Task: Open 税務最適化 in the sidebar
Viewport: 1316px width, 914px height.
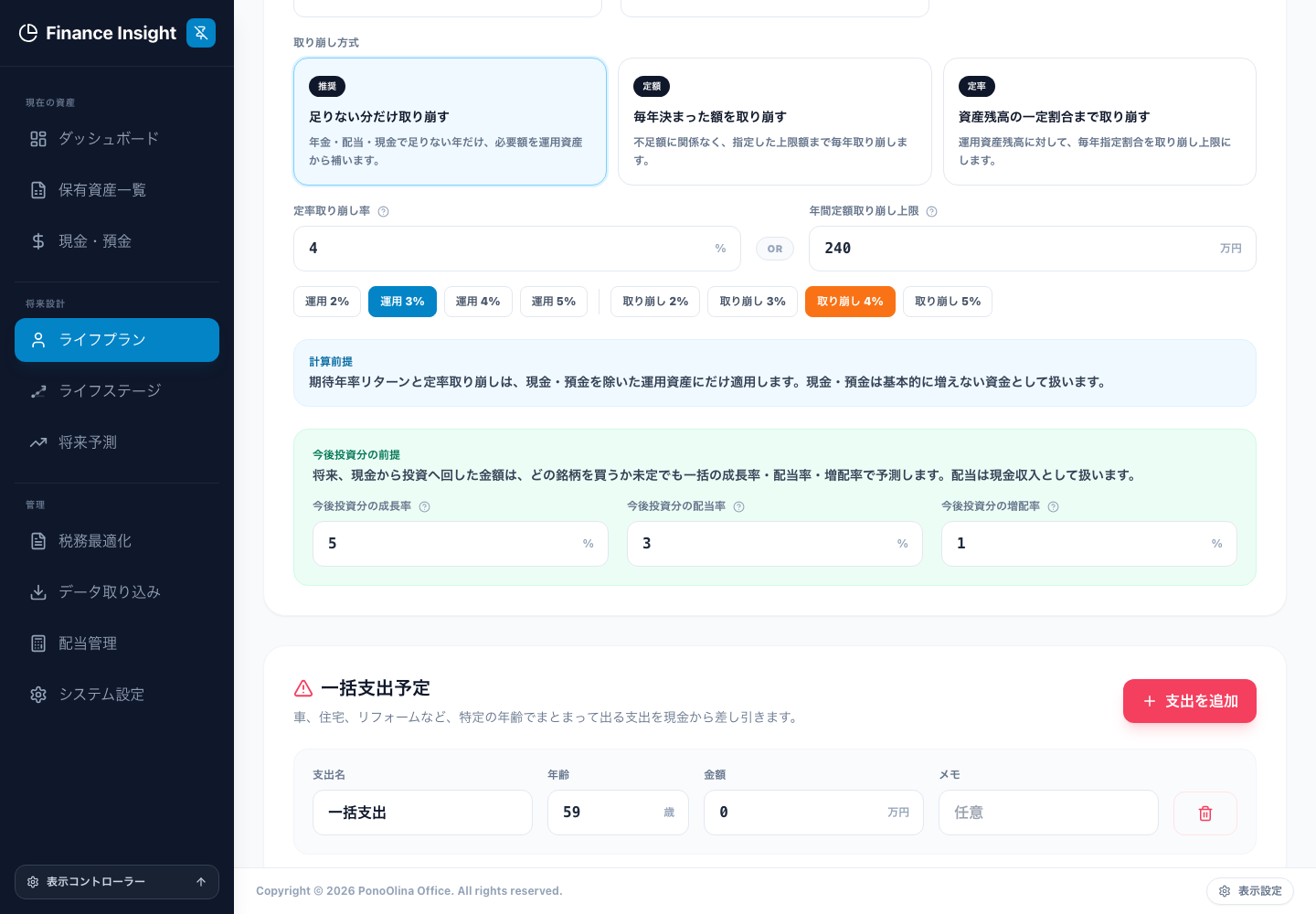Action: click(117, 541)
